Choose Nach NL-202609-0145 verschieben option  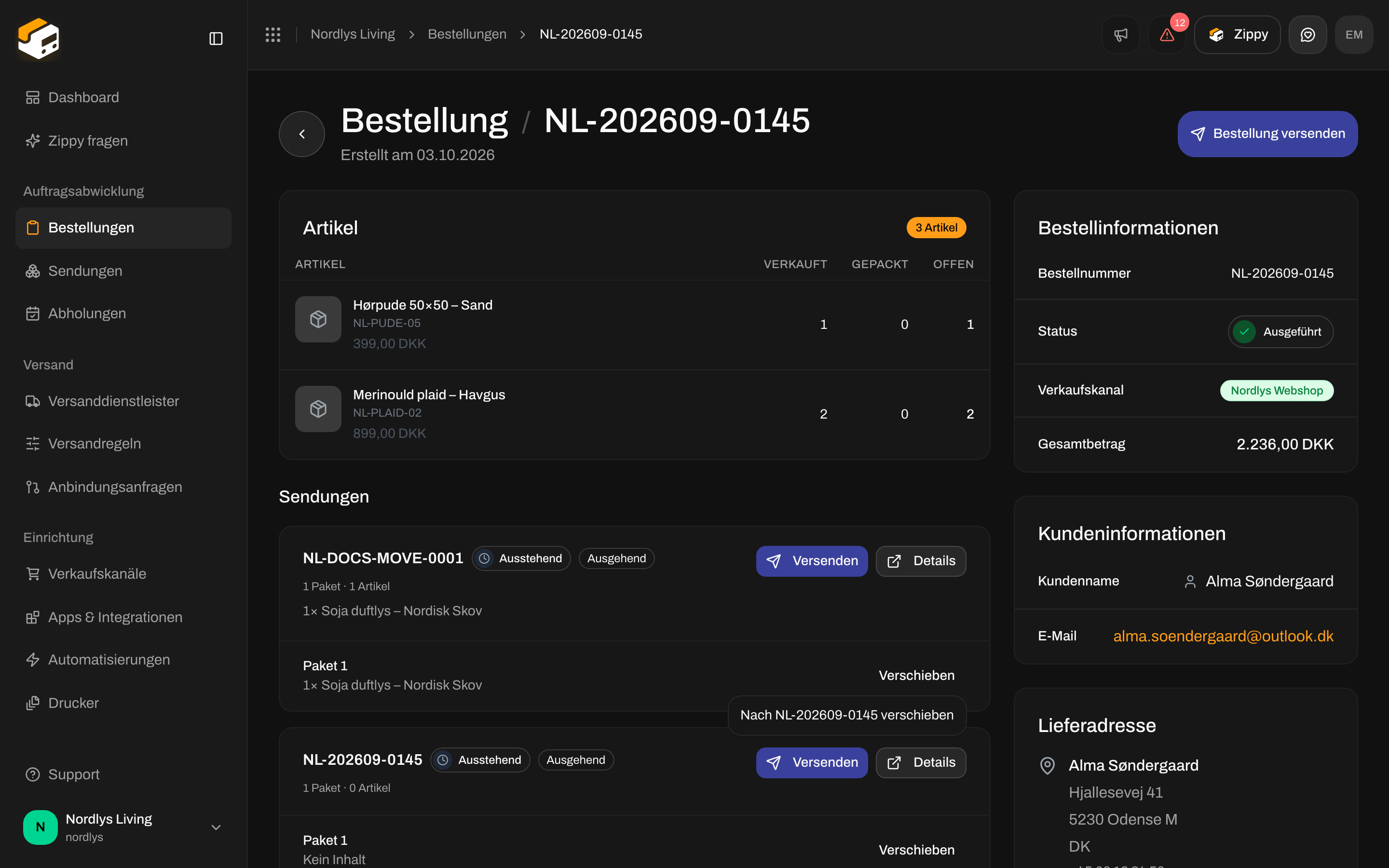pos(846,715)
